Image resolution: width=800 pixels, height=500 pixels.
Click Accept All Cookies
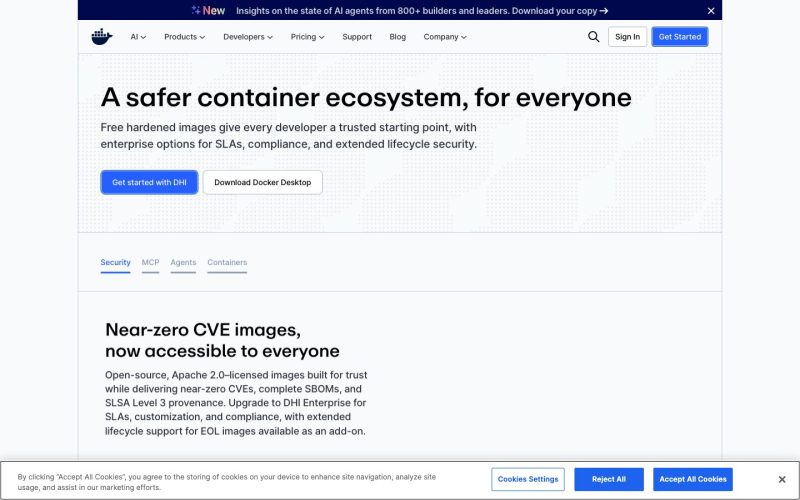[693, 480]
